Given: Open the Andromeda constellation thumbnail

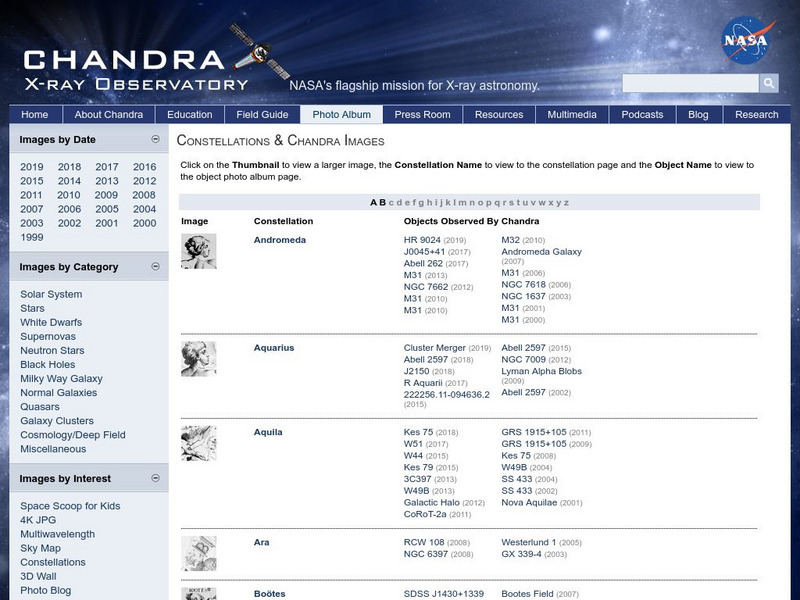Looking at the screenshot, I should point(198,252).
